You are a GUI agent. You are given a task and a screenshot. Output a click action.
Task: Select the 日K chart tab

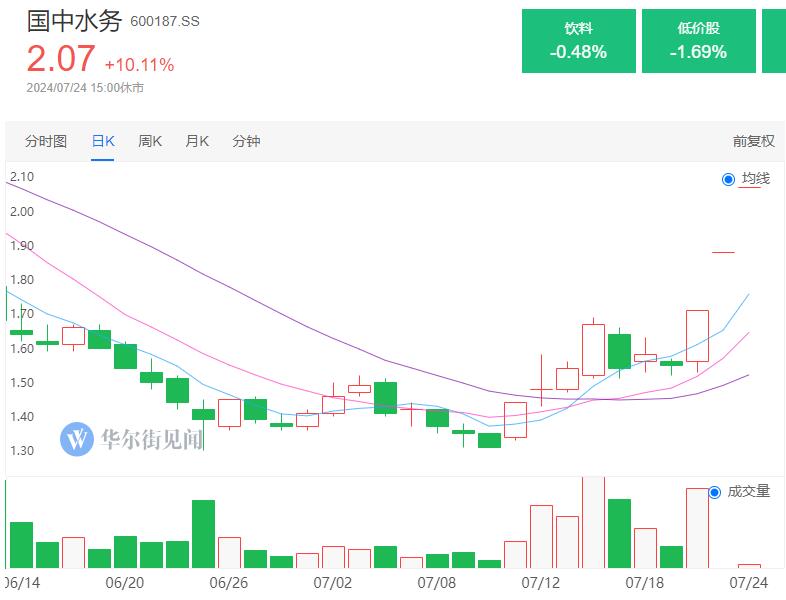[x=103, y=141]
